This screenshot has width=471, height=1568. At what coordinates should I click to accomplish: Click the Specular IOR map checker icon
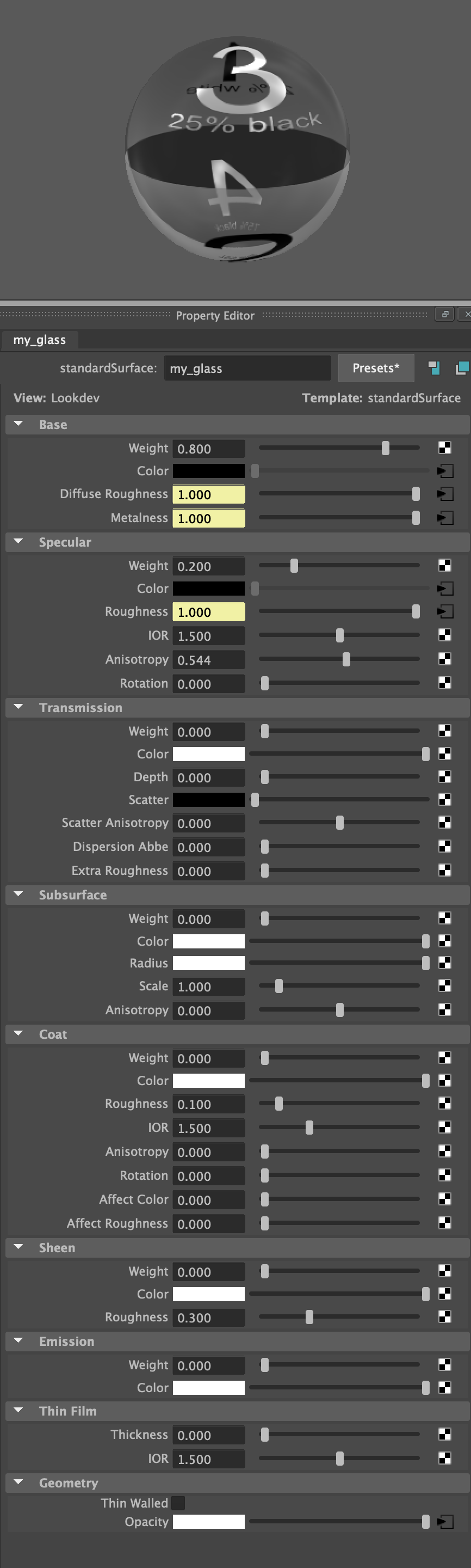pyautogui.click(x=445, y=635)
